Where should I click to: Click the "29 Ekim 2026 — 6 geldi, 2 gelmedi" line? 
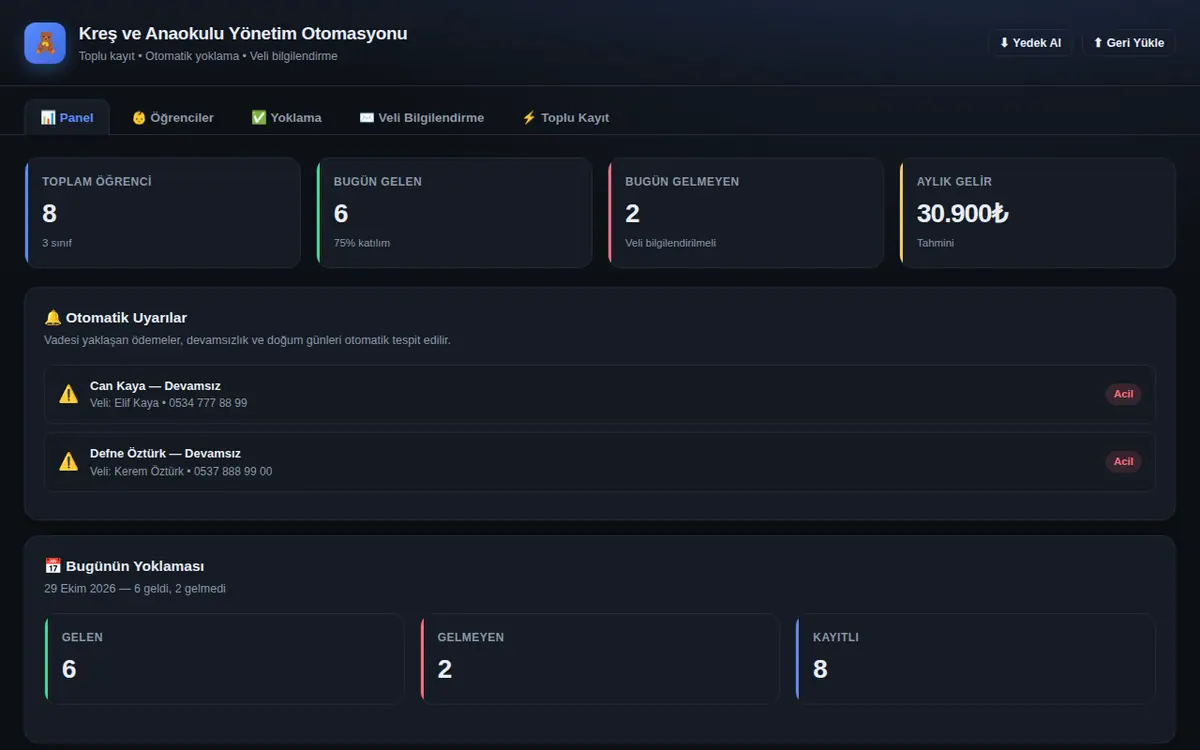[x=135, y=589]
